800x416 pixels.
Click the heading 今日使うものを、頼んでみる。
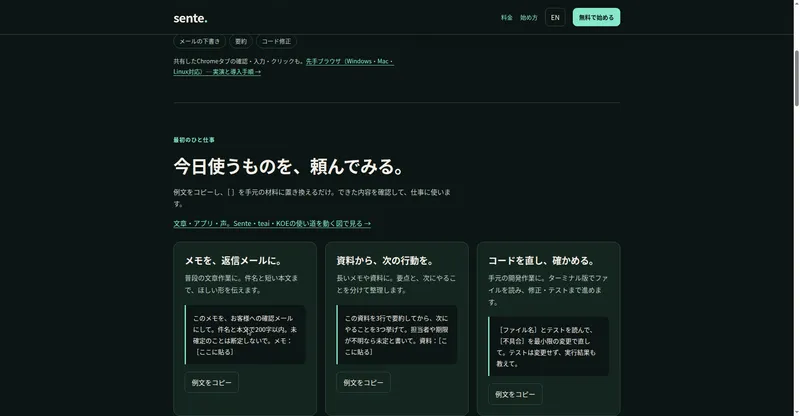(x=291, y=166)
